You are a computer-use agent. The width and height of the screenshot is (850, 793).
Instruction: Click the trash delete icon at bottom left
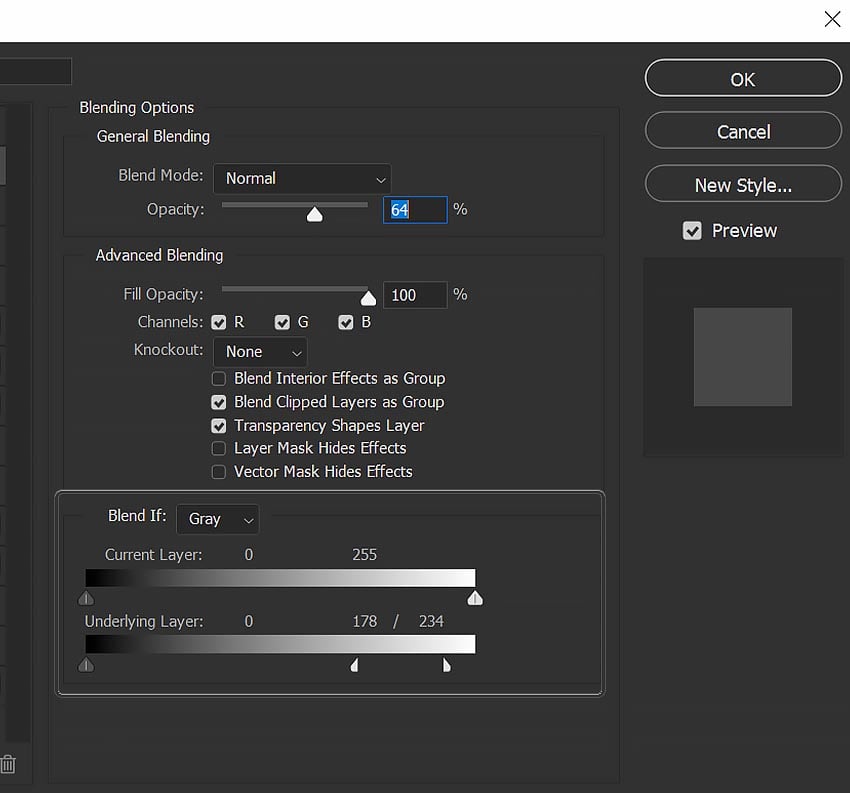click(x=8, y=764)
